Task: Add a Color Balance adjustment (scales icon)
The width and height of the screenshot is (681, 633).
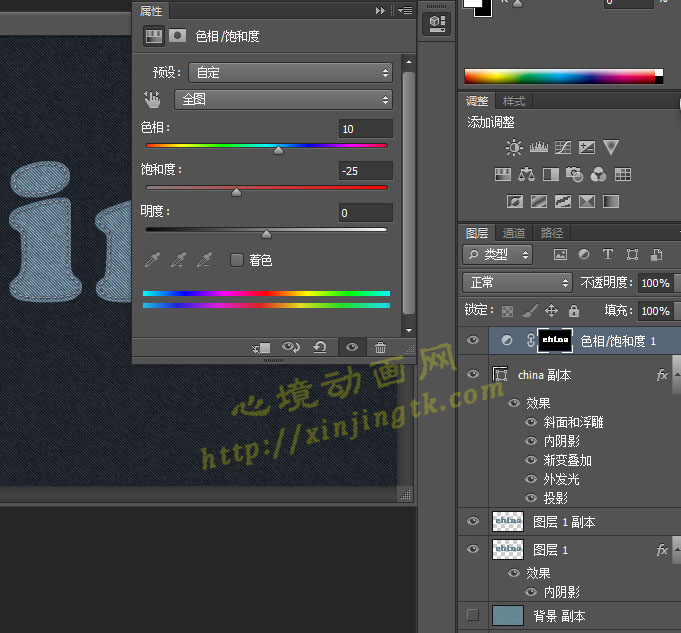Action: tap(527, 175)
